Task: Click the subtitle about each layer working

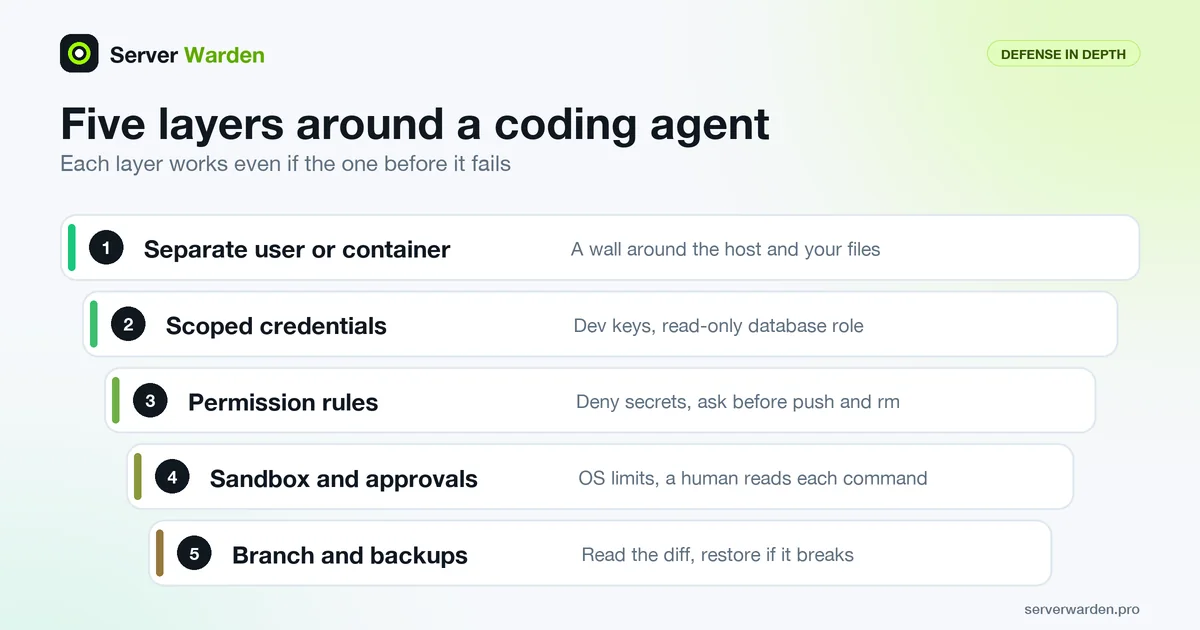Action: click(285, 163)
